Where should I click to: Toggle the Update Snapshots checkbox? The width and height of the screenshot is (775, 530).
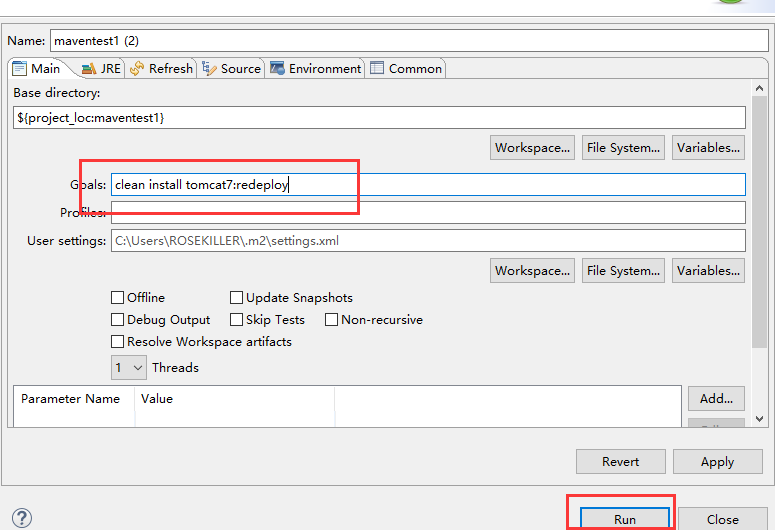[236, 298]
